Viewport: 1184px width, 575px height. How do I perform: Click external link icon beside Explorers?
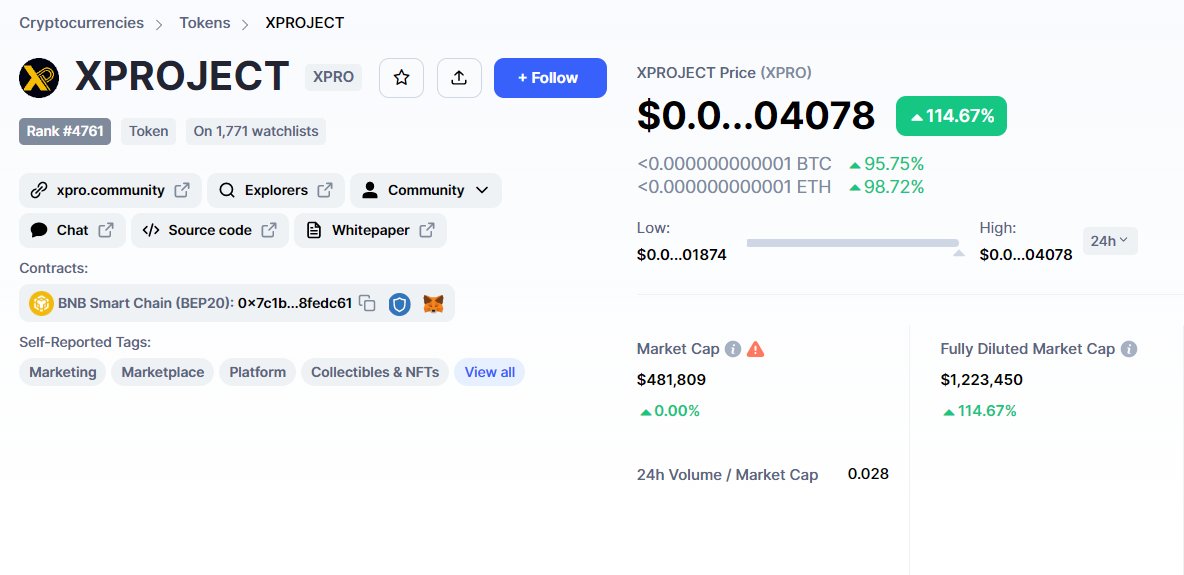(325, 190)
